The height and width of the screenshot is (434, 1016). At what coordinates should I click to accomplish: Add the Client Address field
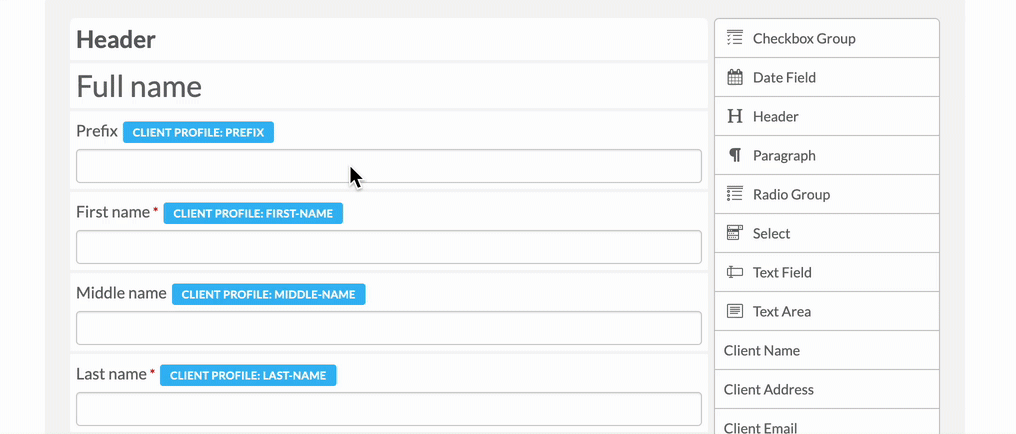827,389
